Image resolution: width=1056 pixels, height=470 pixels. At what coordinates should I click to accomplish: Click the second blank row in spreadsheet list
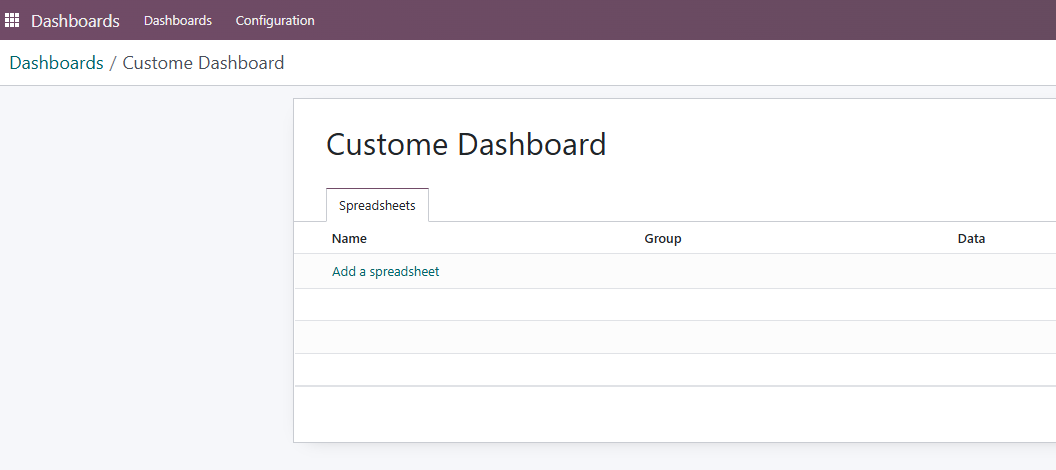pyautogui.click(x=675, y=337)
